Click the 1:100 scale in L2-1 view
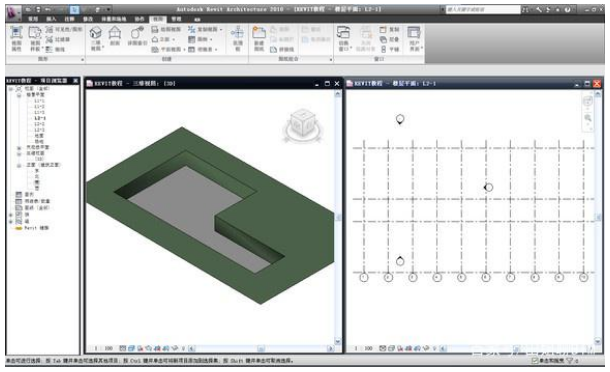The width and height of the screenshot is (610, 372). [x=363, y=348]
